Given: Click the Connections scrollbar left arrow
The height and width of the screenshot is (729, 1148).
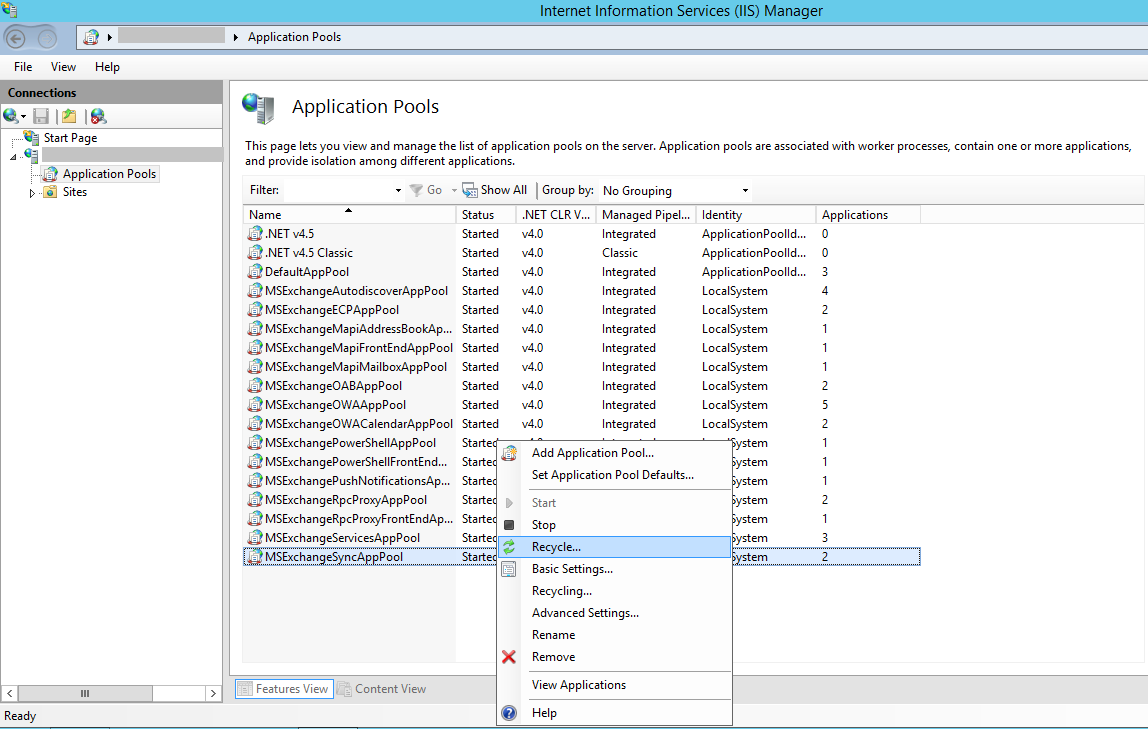Looking at the screenshot, I should point(10,693).
